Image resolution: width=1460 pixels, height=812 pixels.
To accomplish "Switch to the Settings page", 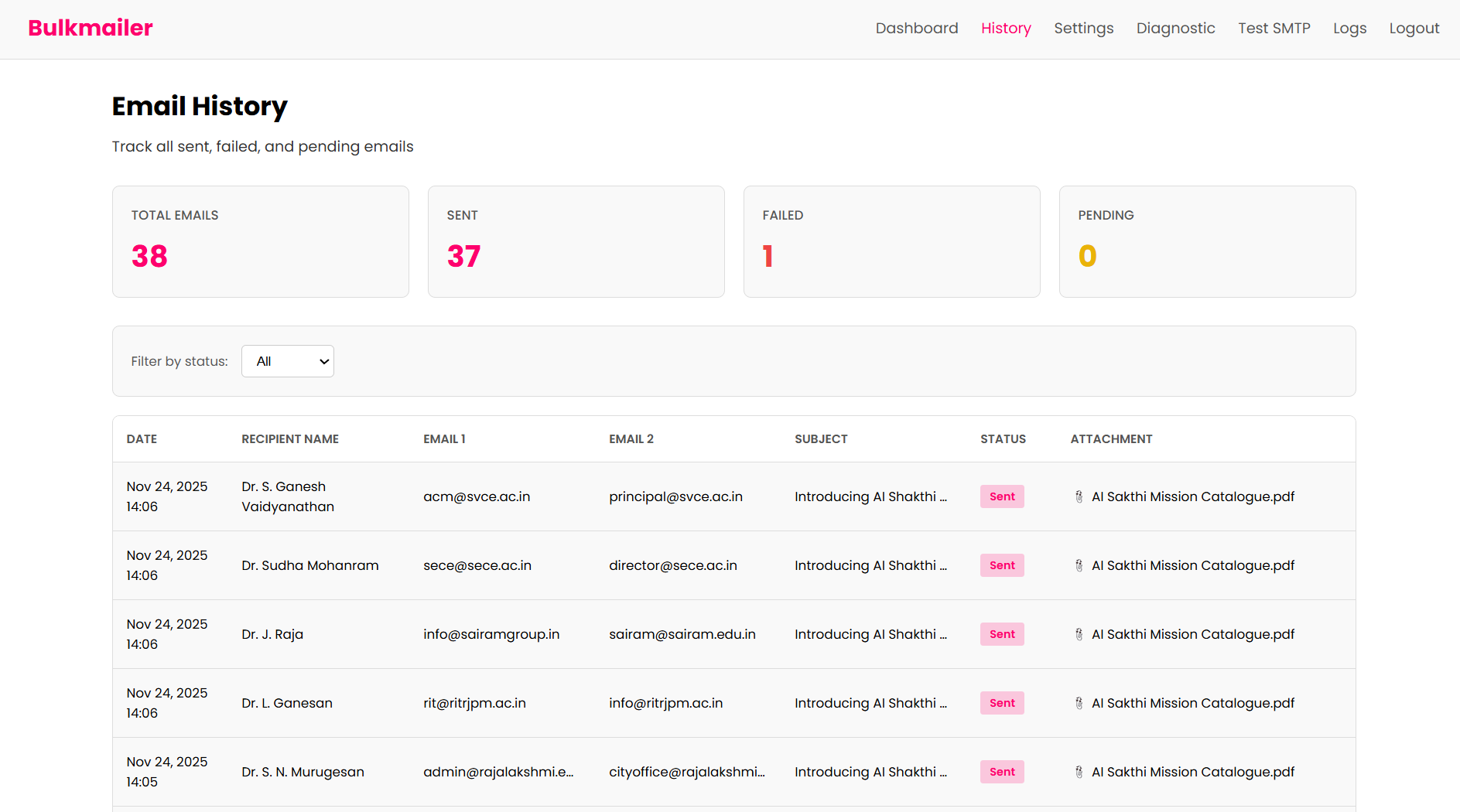I will coord(1083,28).
